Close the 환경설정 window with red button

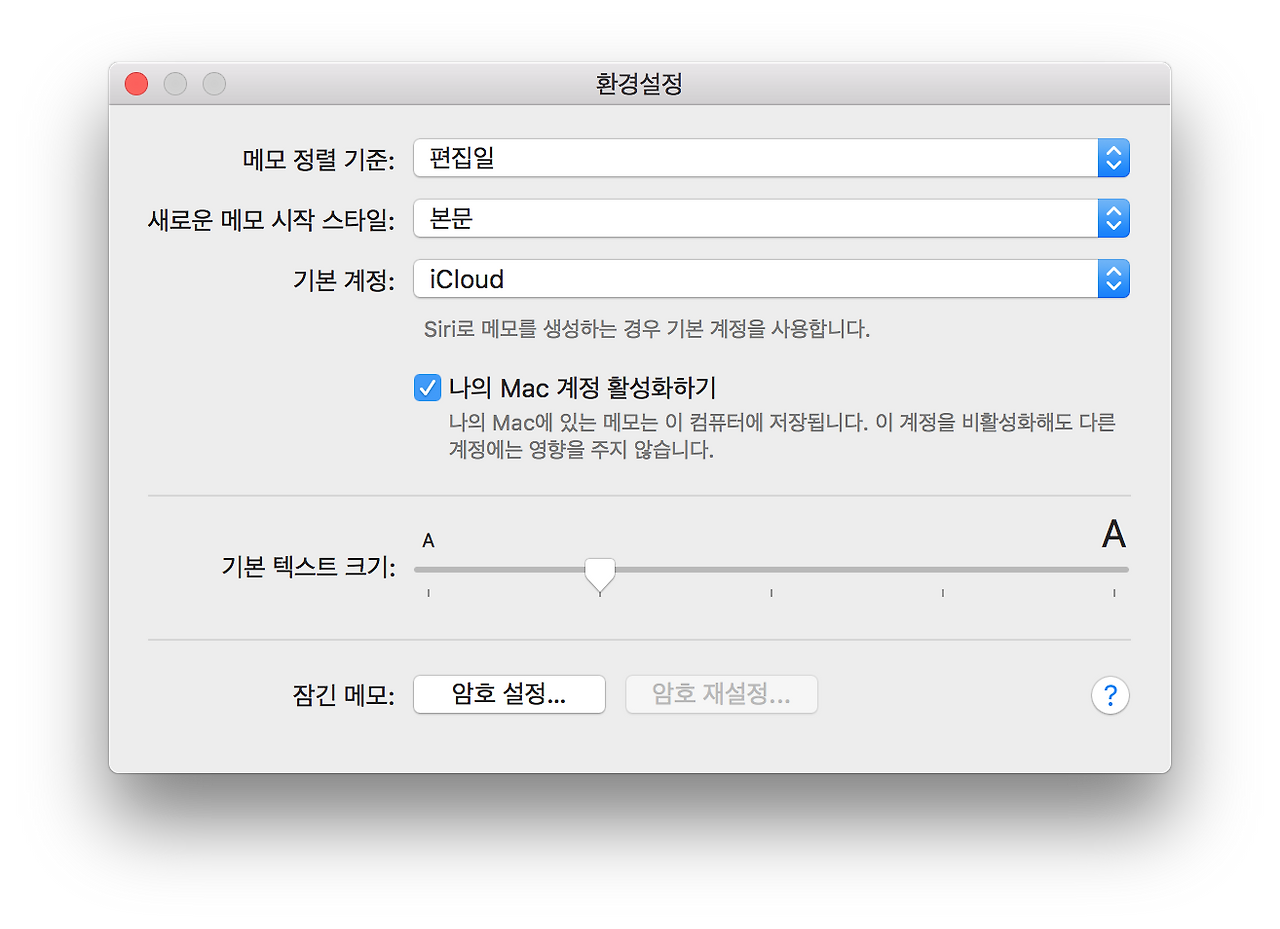click(x=136, y=84)
